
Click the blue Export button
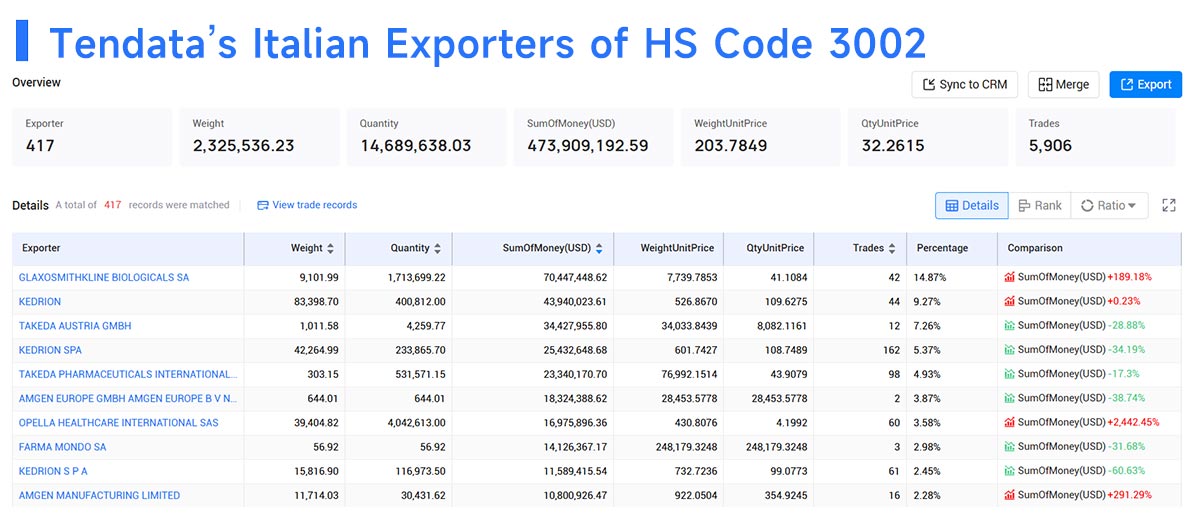[x=1145, y=84]
